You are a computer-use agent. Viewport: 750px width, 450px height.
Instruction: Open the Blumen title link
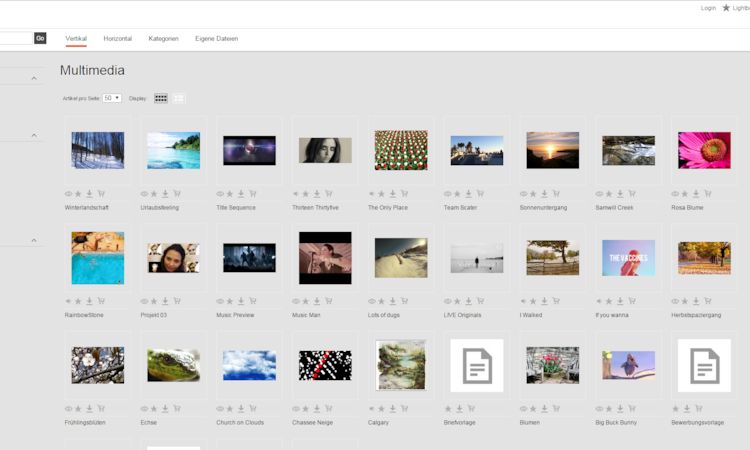pos(529,423)
